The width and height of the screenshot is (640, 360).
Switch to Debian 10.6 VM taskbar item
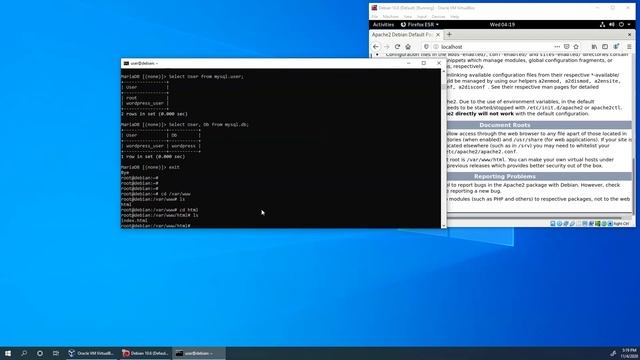[145, 353]
